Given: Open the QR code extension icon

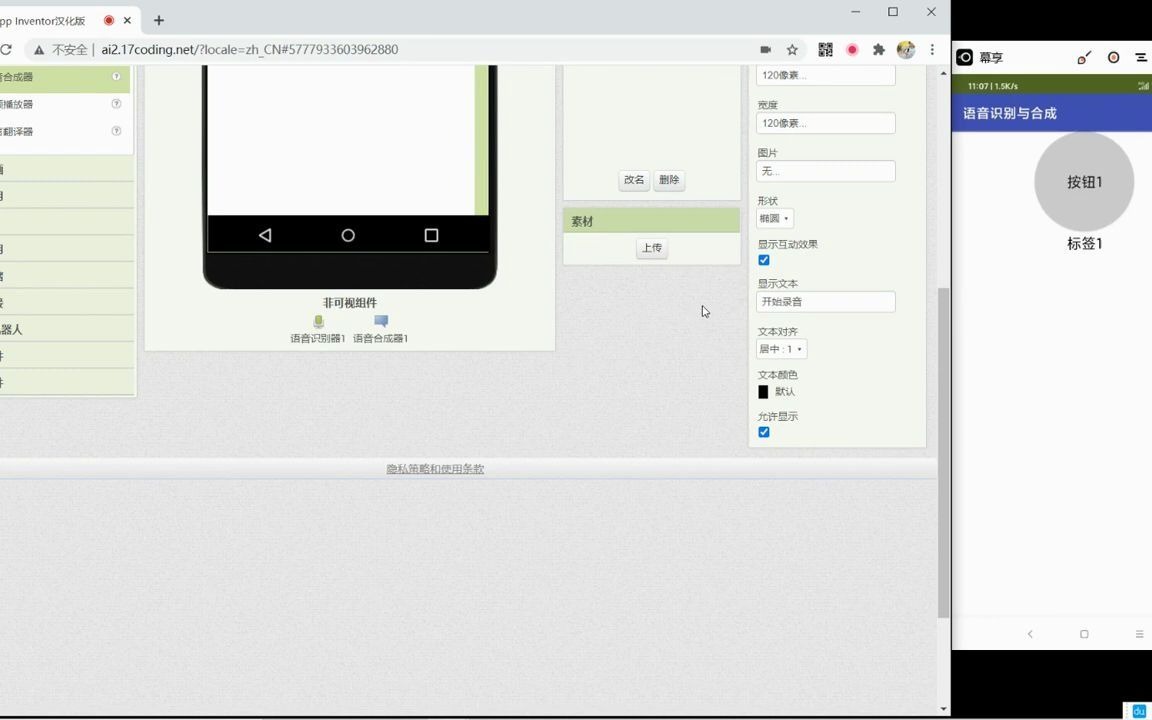Looking at the screenshot, I should point(825,49).
